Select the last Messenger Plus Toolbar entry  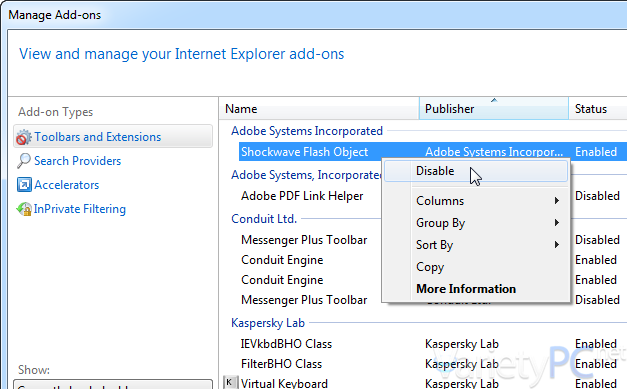pyautogui.click(x=304, y=300)
